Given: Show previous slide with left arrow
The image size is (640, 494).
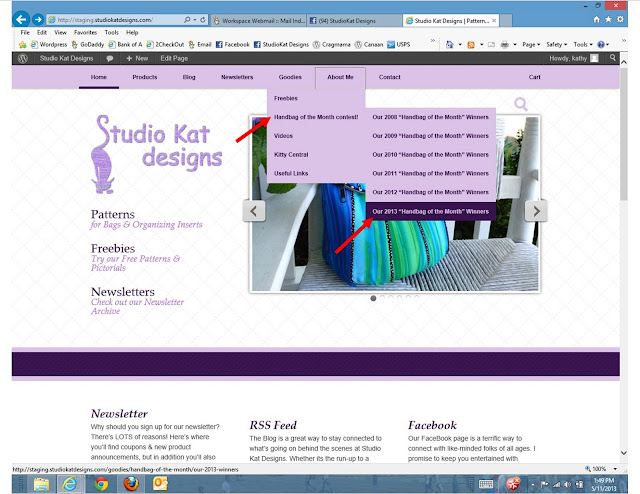Looking at the screenshot, I should point(254,211).
